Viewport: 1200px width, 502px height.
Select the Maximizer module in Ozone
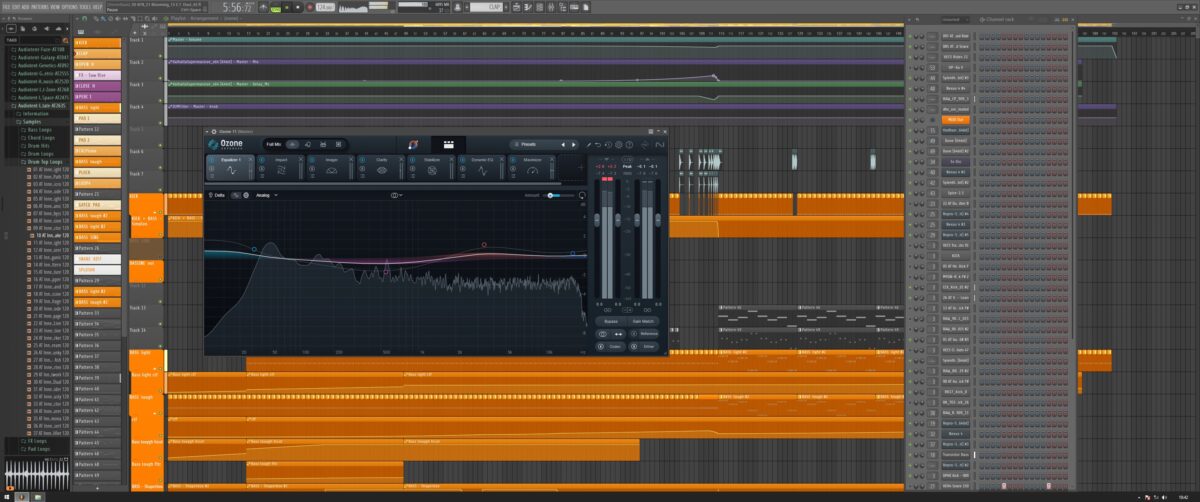533,170
